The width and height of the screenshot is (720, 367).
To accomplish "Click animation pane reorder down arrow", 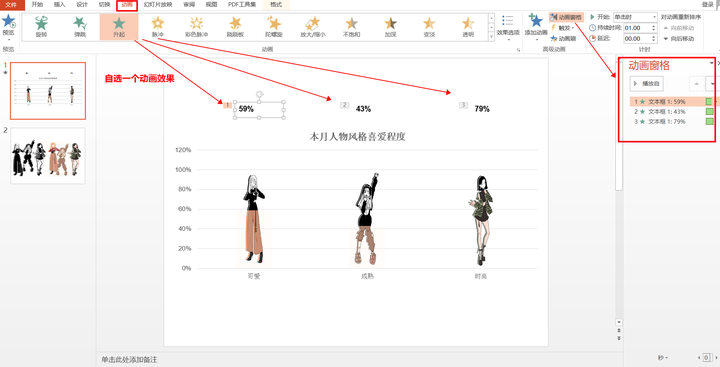I will [x=712, y=84].
